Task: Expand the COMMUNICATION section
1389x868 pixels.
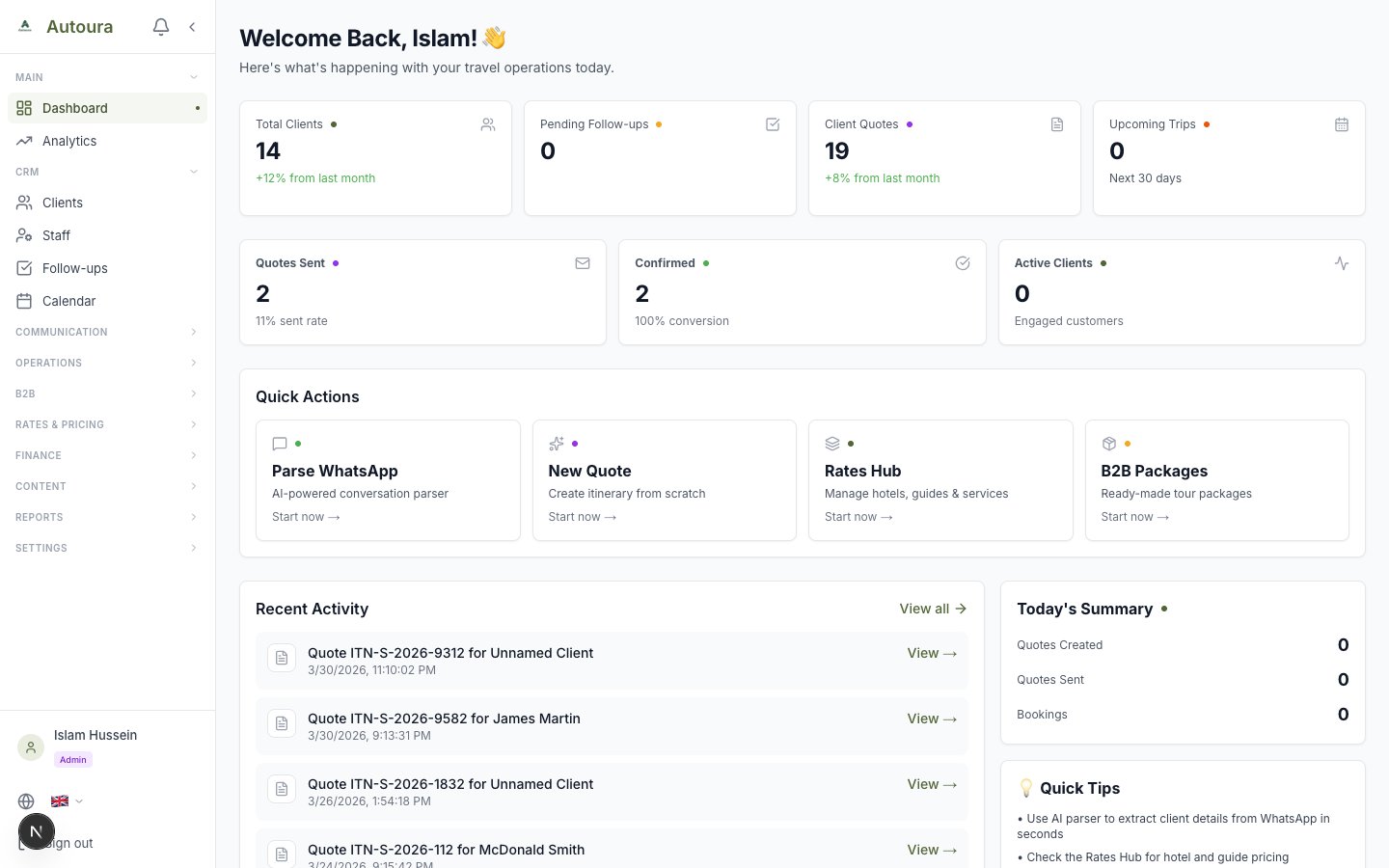Action: click(x=107, y=332)
